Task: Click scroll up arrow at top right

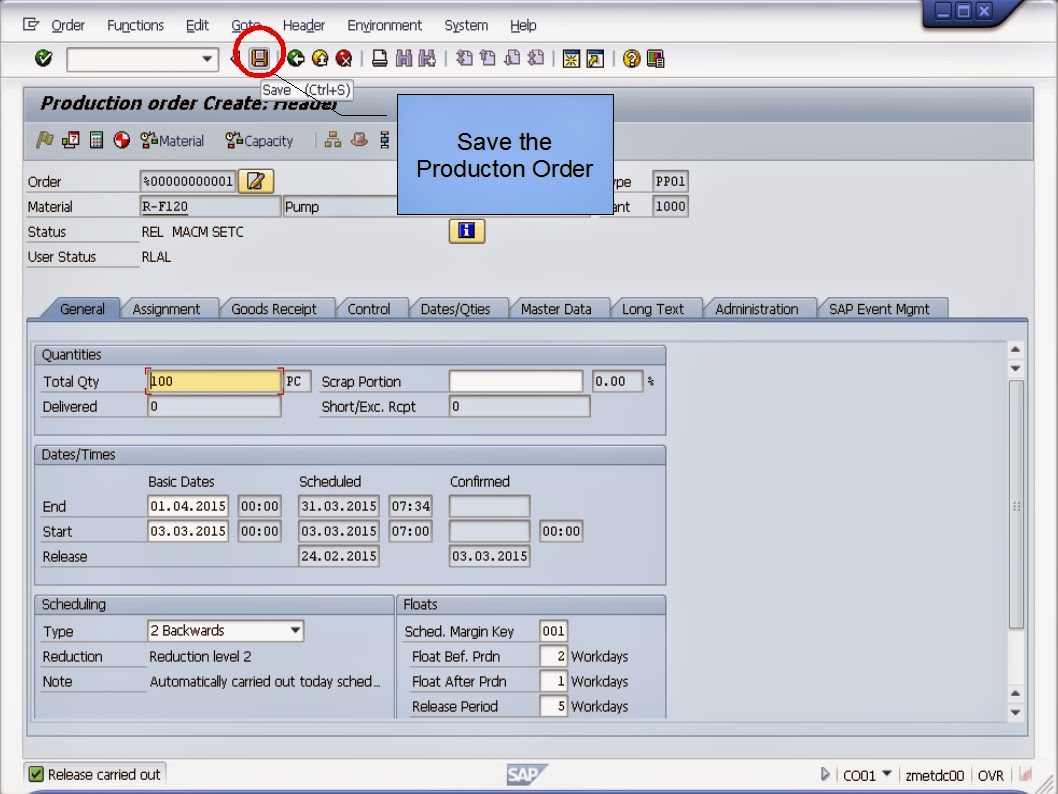Action: (x=1015, y=349)
